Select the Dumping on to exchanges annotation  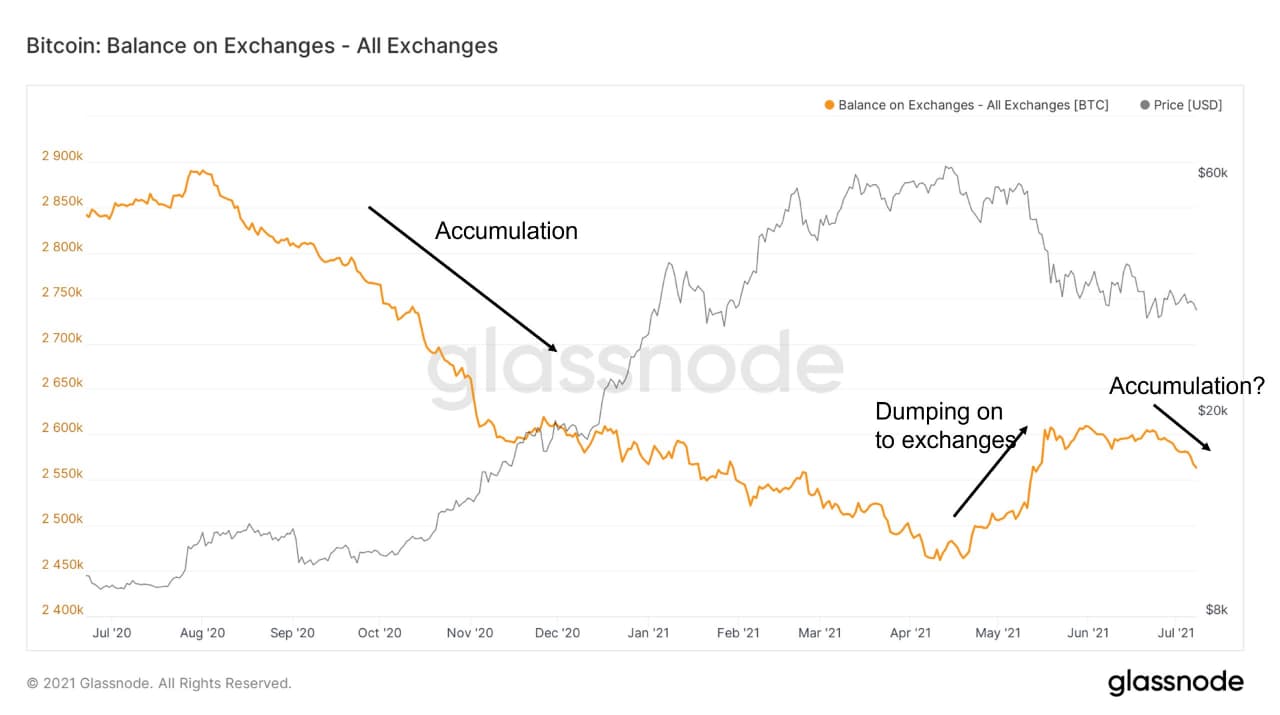coord(944,425)
